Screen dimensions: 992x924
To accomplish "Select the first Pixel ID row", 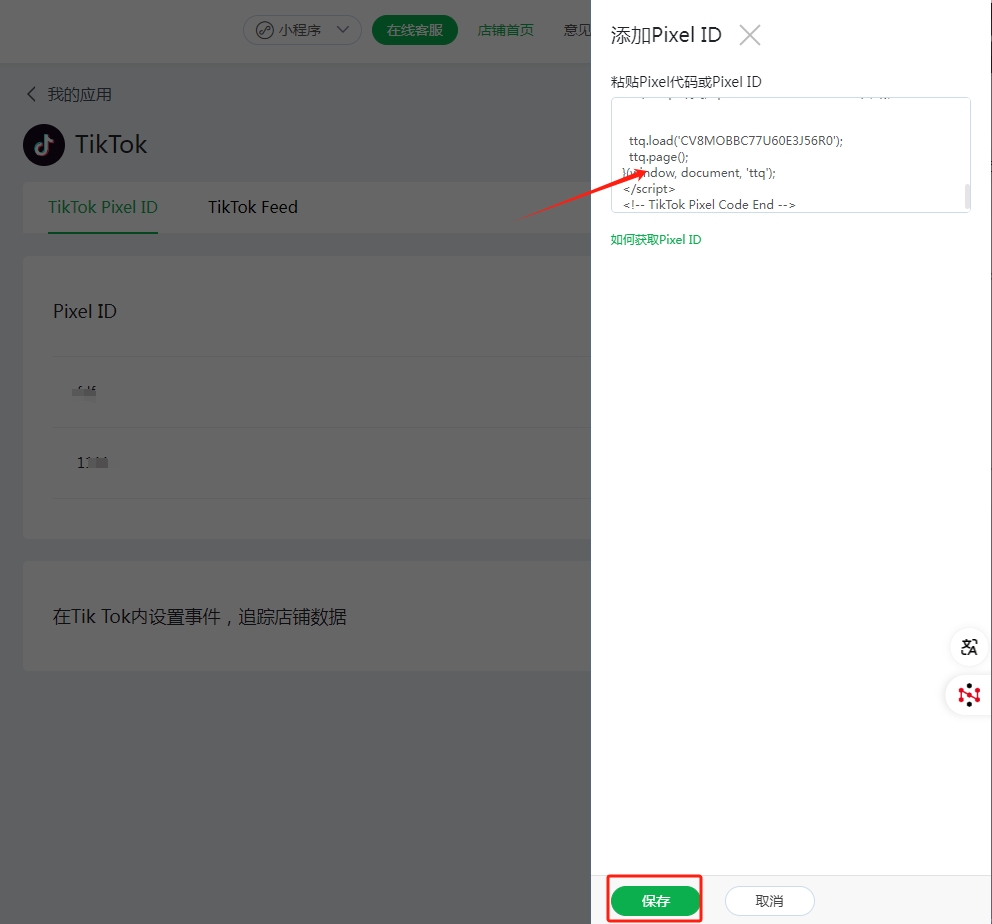I will coord(321,392).
